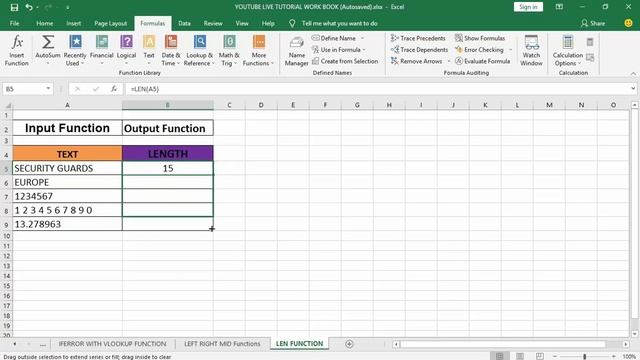Open Lookup & Reference functions
The width and height of the screenshot is (640, 360).
pyautogui.click(x=199, y=51)
